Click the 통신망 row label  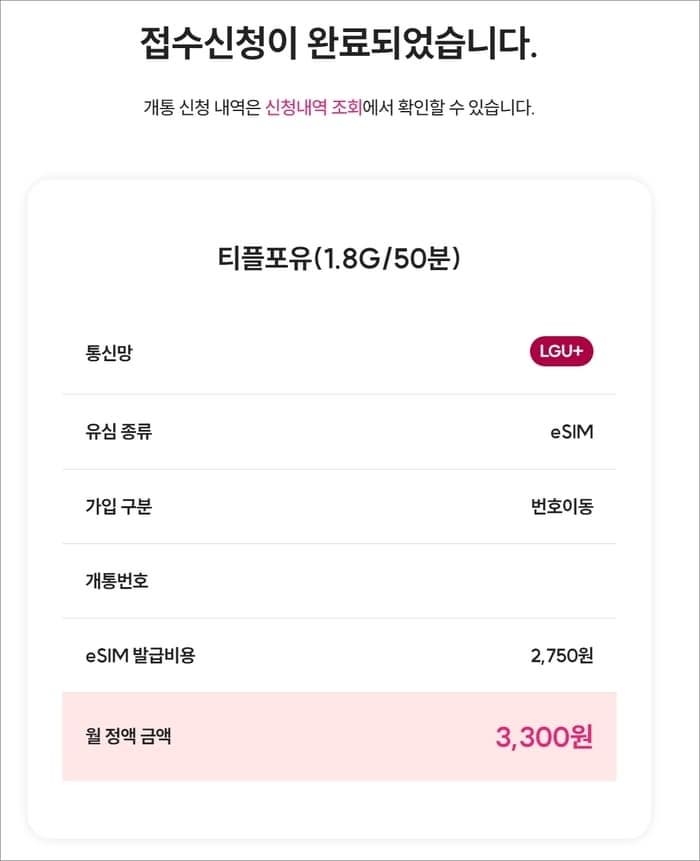pyautogui.click(x=109, y=353)
